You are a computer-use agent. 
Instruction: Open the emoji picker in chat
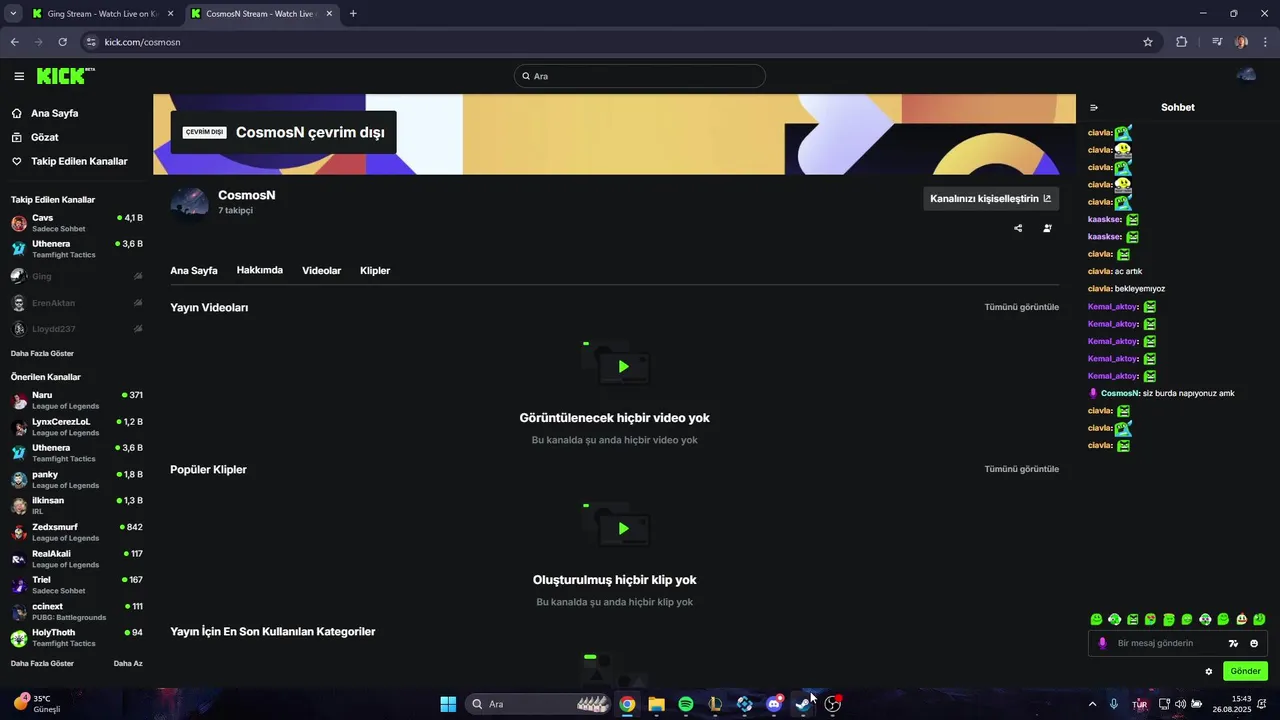(x=1254, y=643)
